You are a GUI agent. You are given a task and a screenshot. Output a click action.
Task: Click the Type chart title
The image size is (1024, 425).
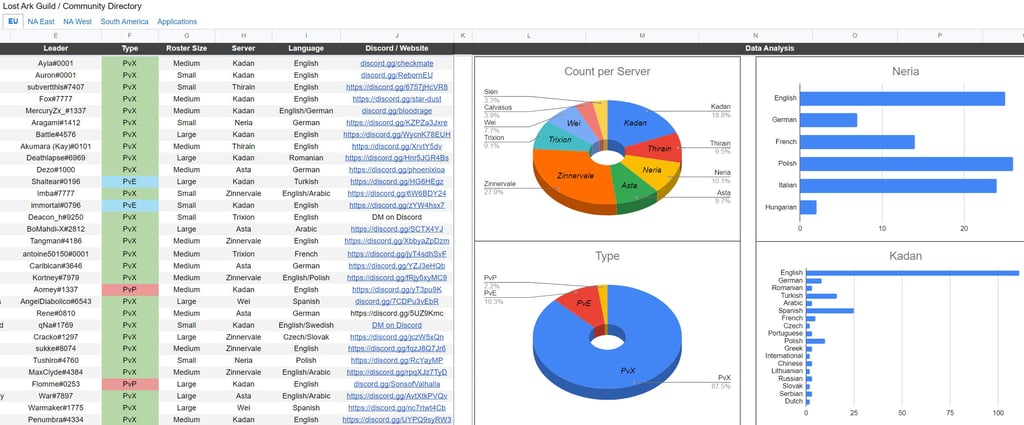pos(607,256)
